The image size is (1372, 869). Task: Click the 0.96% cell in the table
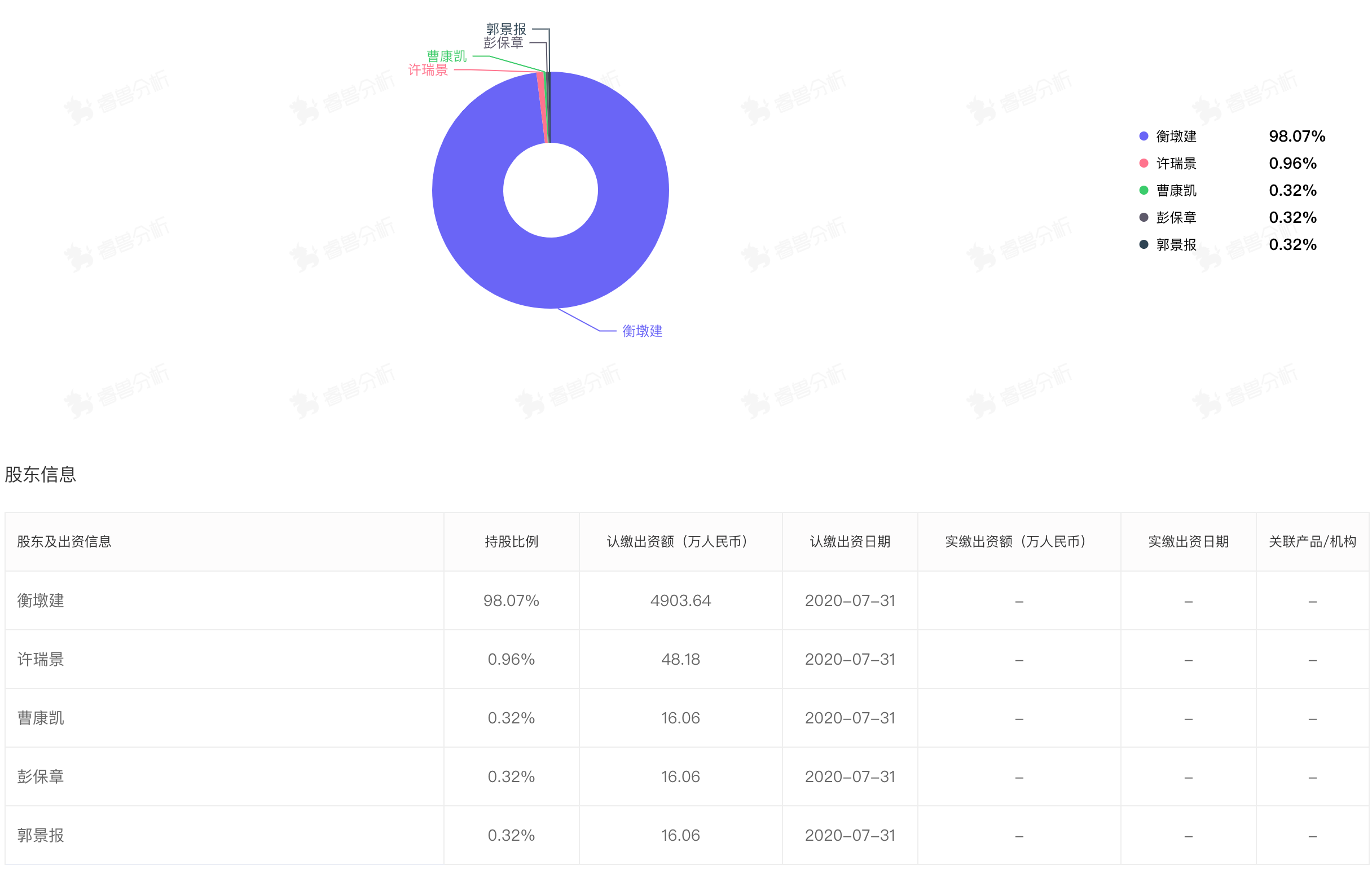511,659
